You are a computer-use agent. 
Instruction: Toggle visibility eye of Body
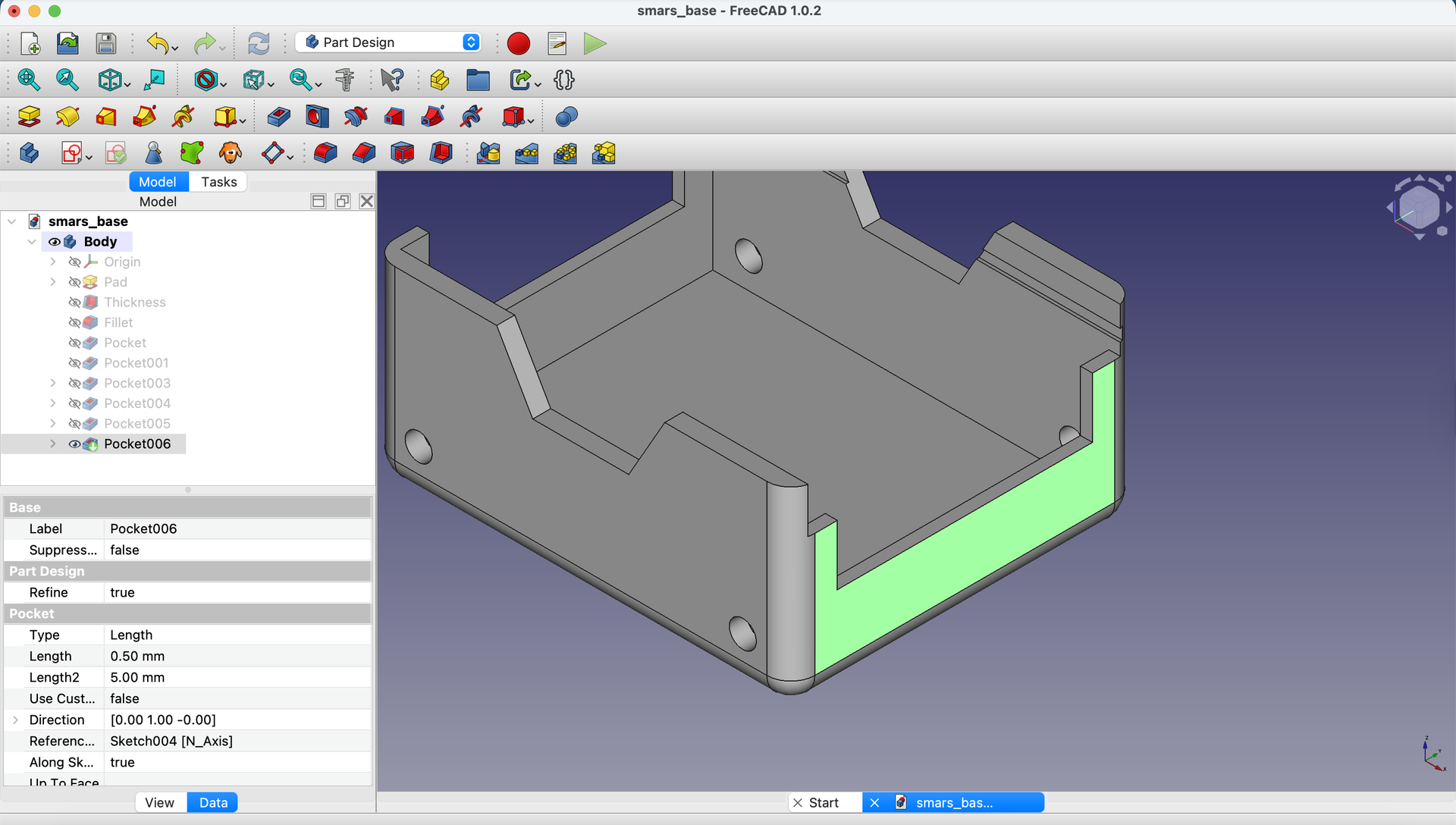pyautogui.click(x=55, y=242)
